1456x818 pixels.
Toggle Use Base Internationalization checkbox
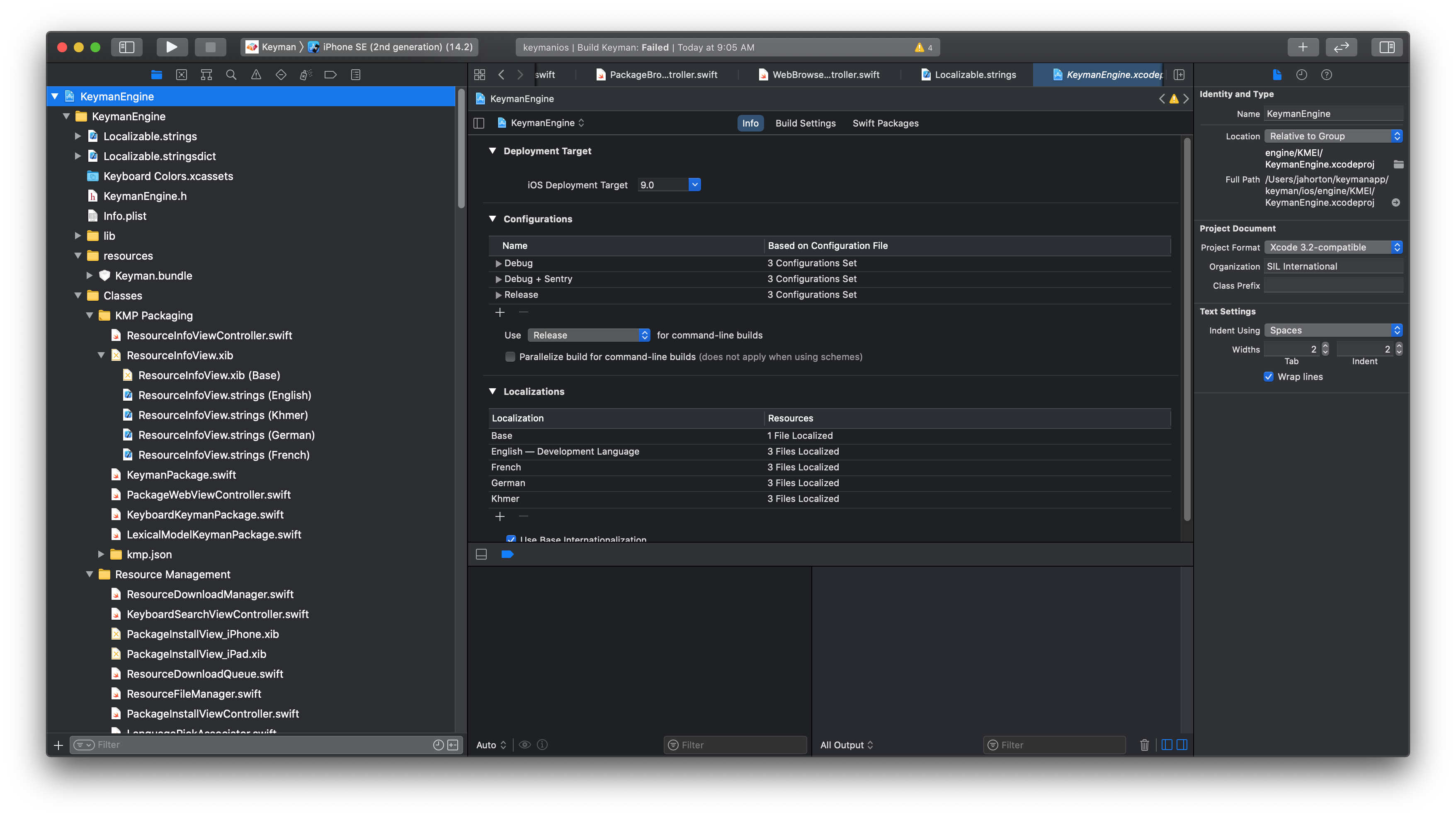click(x=511, y=539)
